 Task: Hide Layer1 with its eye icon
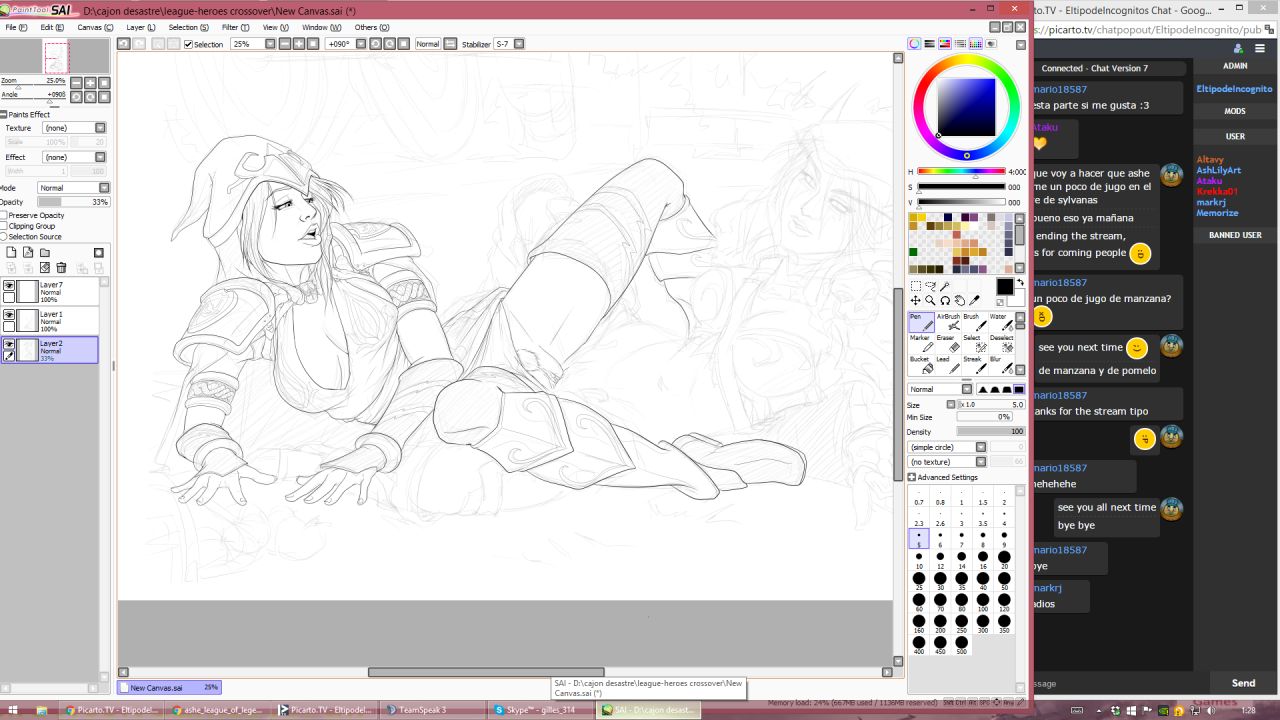9,315
